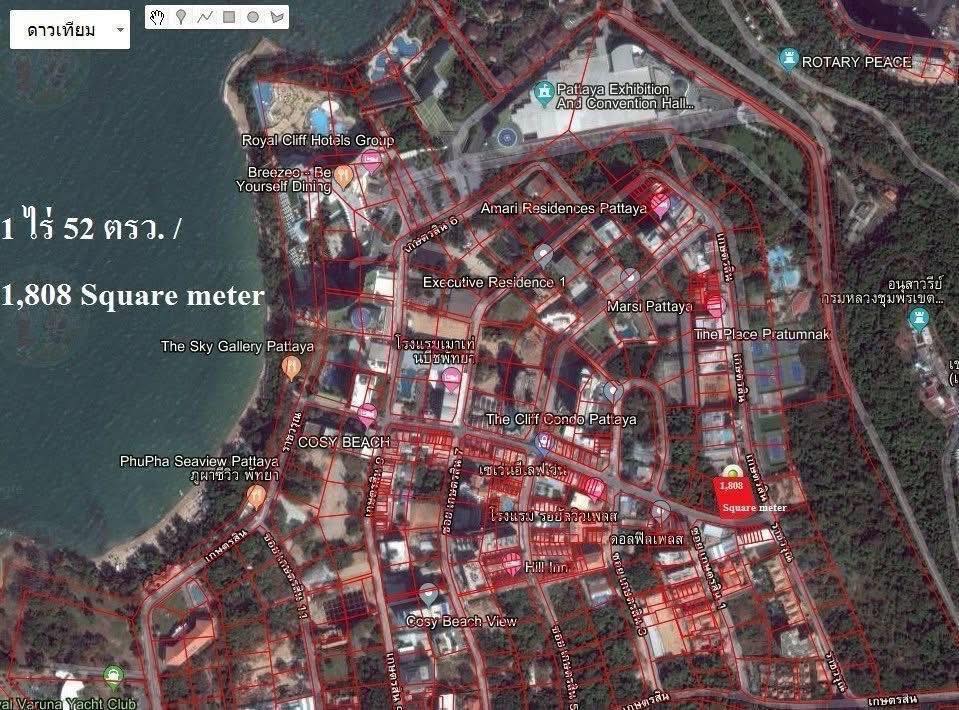The image size is (959, 710).
Task: Click the orange icon near The Sky Gallery Pattaya
Action: pyautogui.click(x=292, y=368)
